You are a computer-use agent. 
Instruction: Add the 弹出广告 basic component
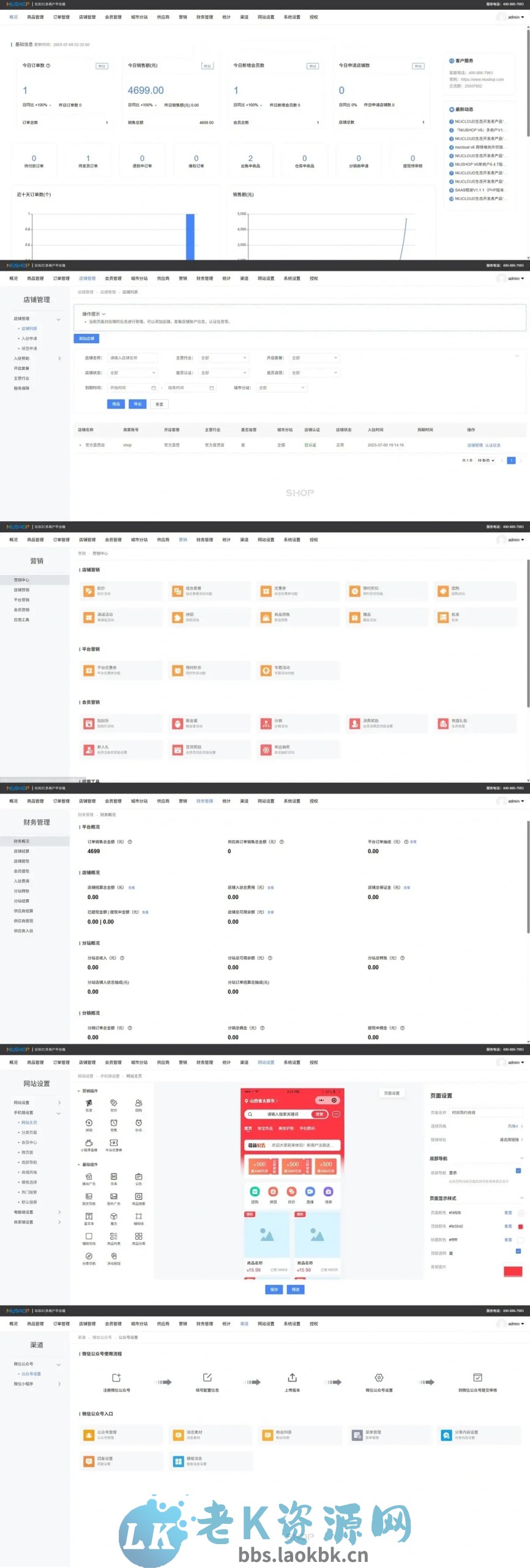coord(89,1179)
